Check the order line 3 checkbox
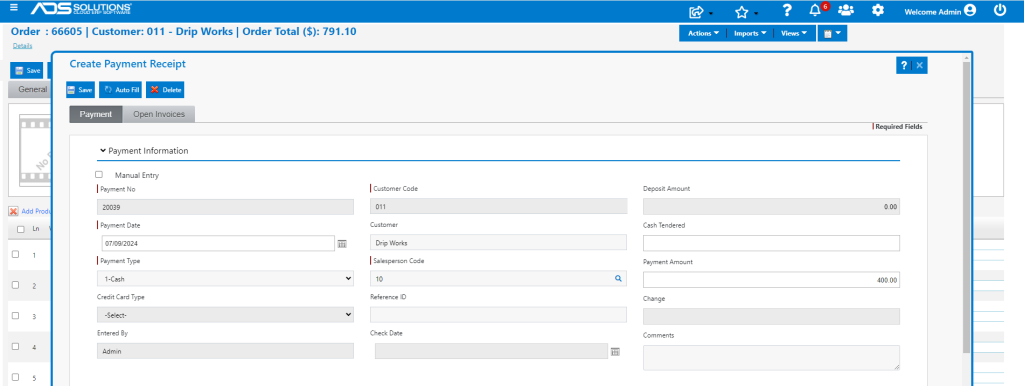This screenshot has height=386, width=1024. [x=16, y=315]
